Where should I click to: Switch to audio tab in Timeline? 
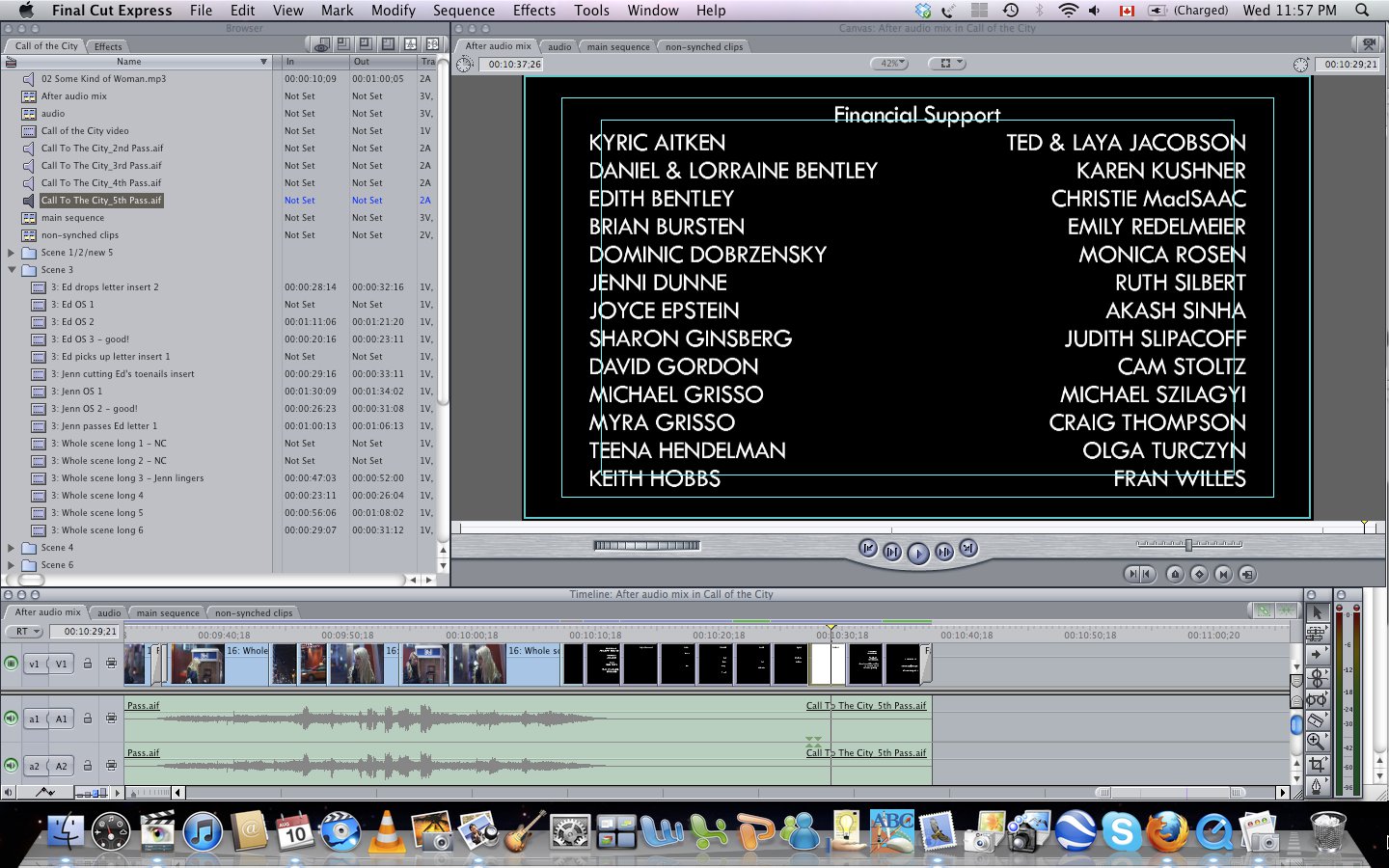click(109, 612)
